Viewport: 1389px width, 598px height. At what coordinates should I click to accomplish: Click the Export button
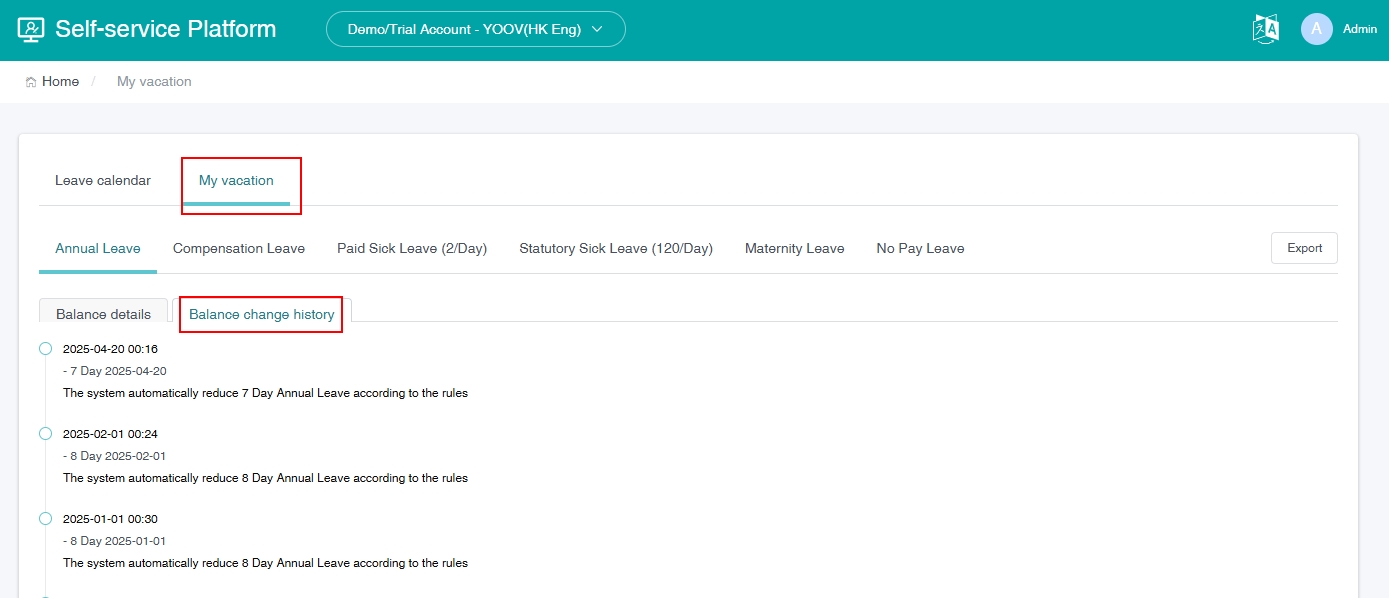pyautogui.click(x=1304, y=248)
